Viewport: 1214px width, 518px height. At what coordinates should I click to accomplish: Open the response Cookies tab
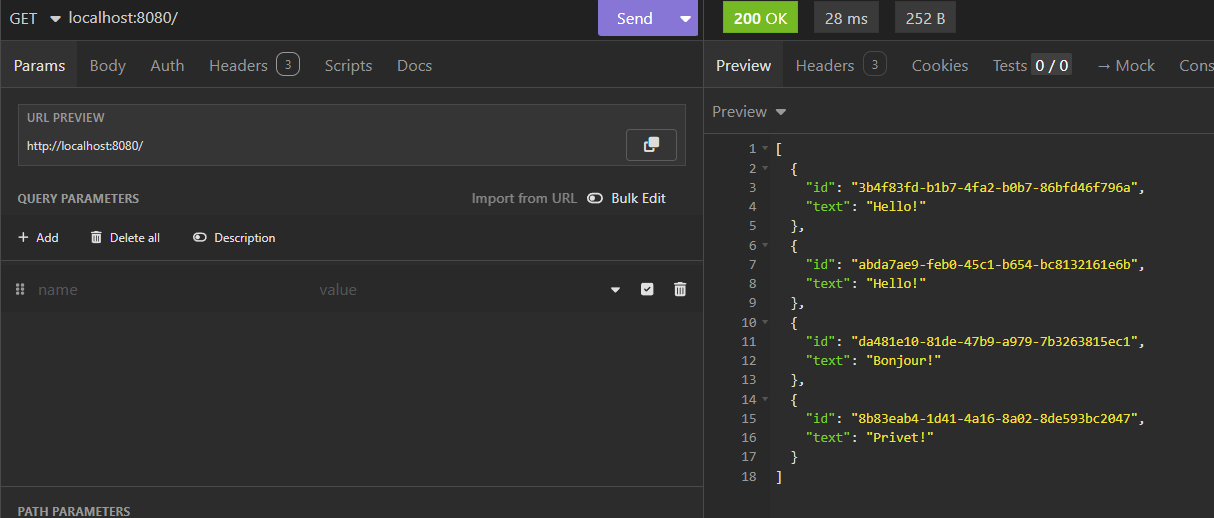click(x=939, y=65)
